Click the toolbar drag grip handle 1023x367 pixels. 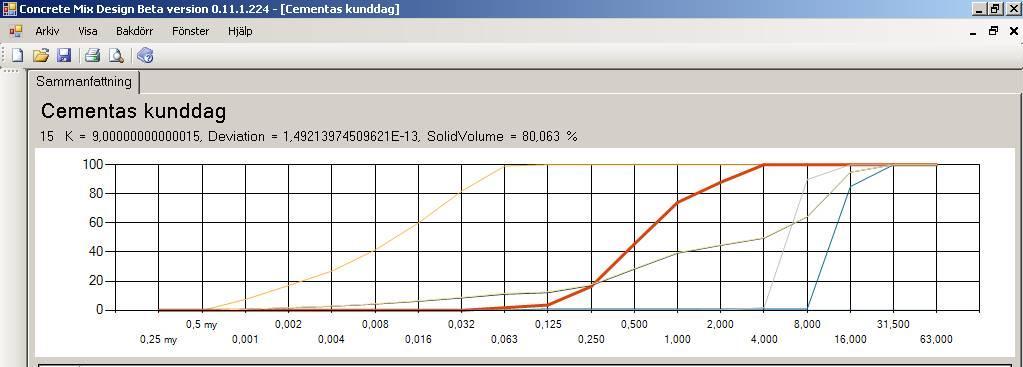[x=5, y=56]
